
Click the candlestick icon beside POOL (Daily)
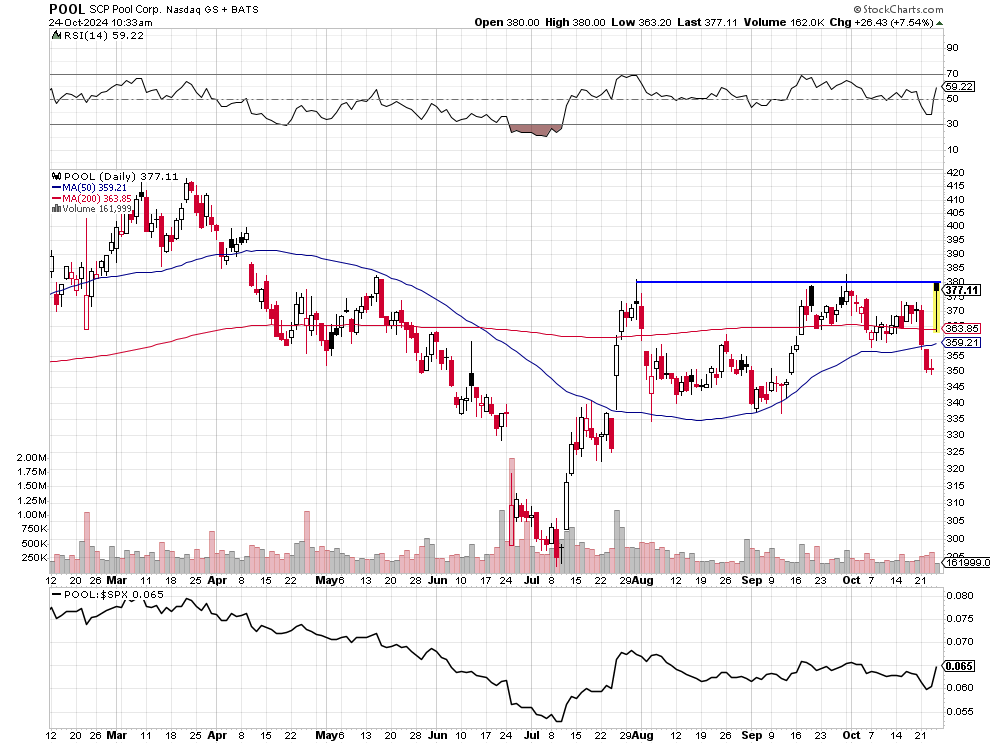[54, 176]
